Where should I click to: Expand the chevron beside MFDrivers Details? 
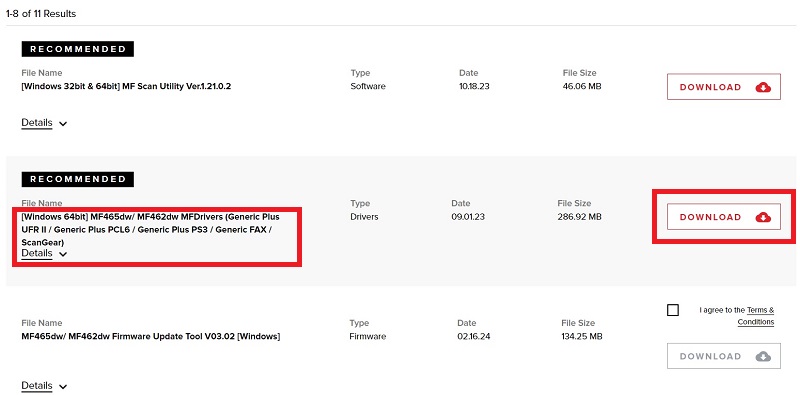[63, 254]
